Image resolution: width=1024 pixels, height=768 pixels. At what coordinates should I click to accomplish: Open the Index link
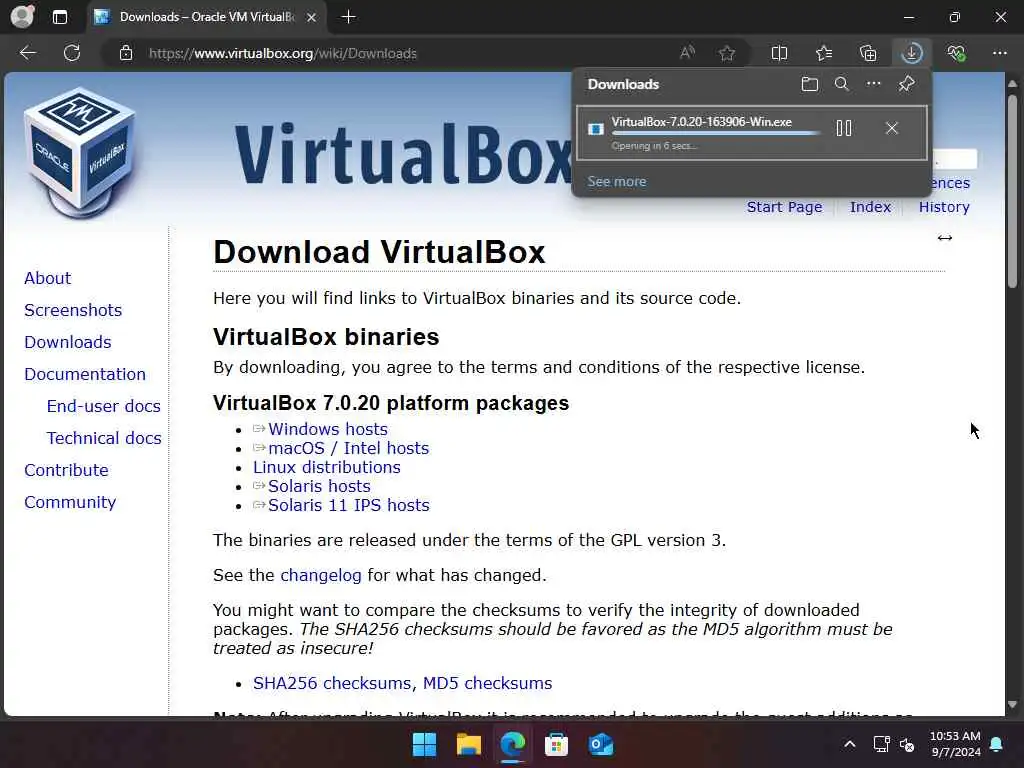[x=871, y=207]
